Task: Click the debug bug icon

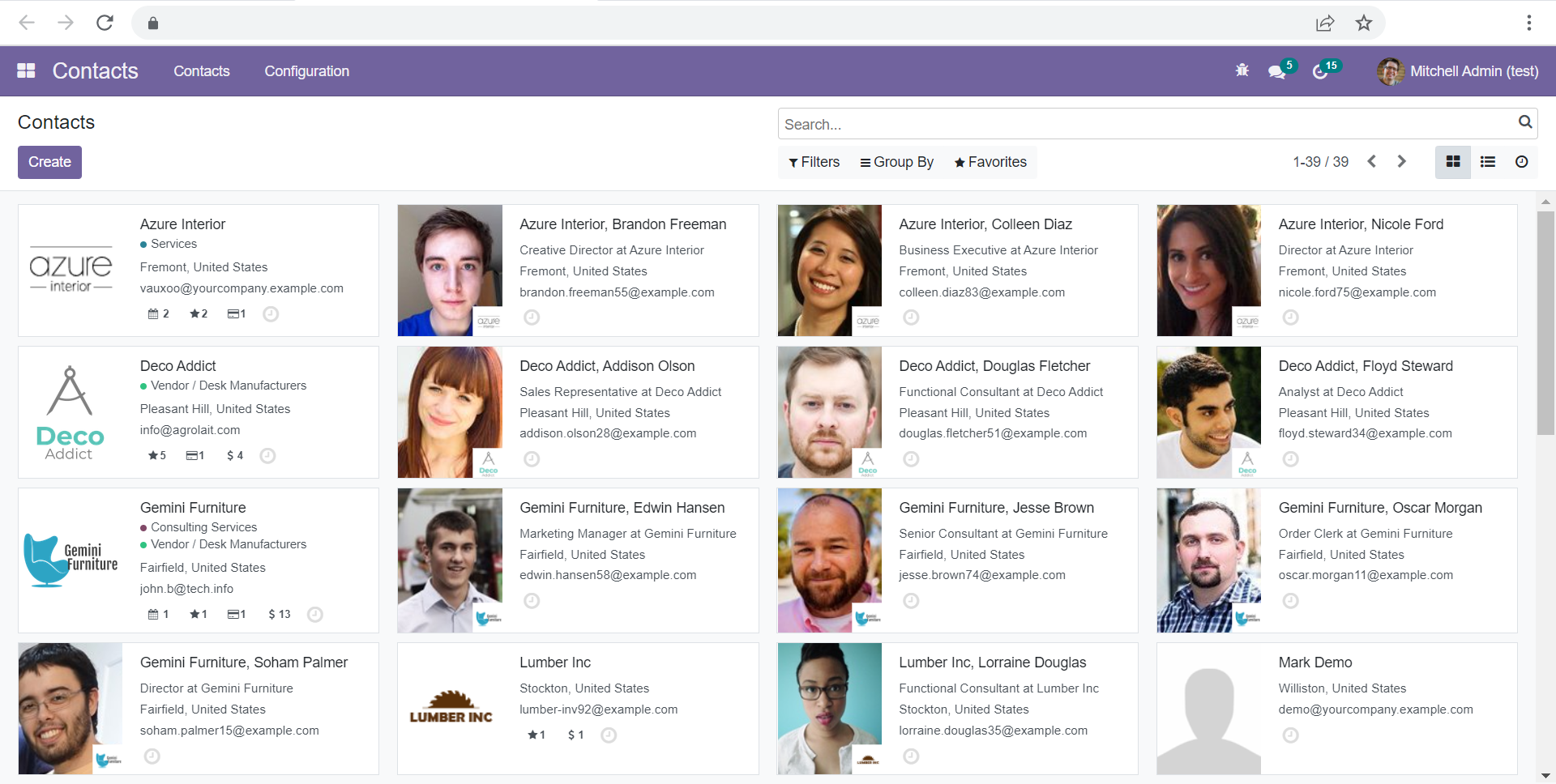Action: 1242,71
